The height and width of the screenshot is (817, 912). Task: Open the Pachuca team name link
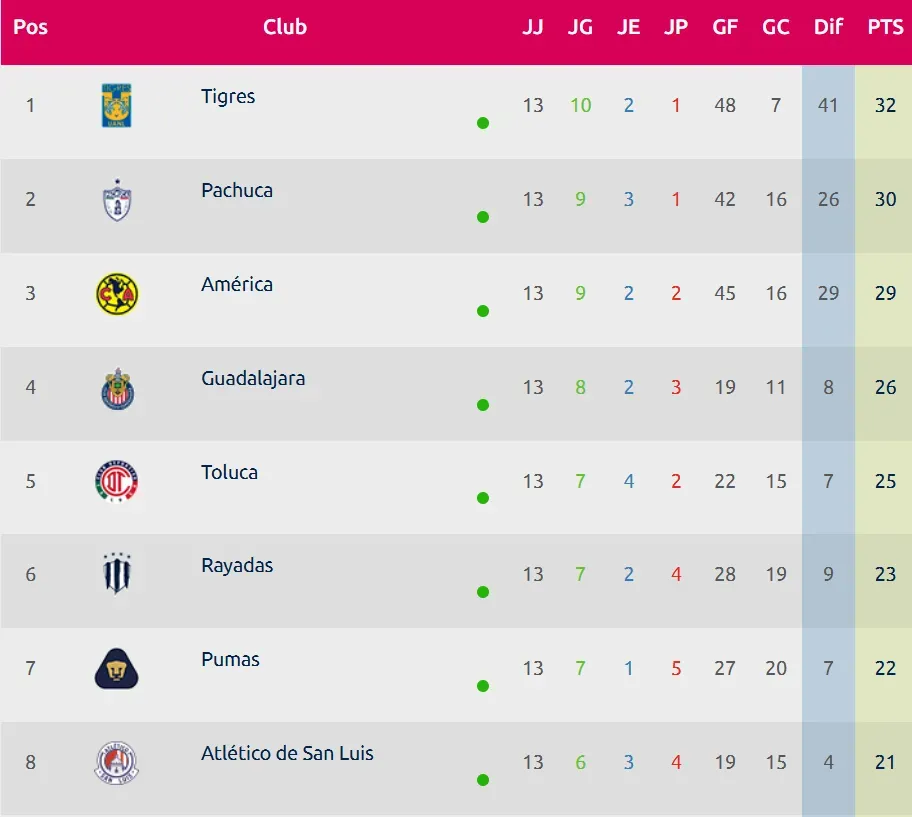click(x=237, y=191)
